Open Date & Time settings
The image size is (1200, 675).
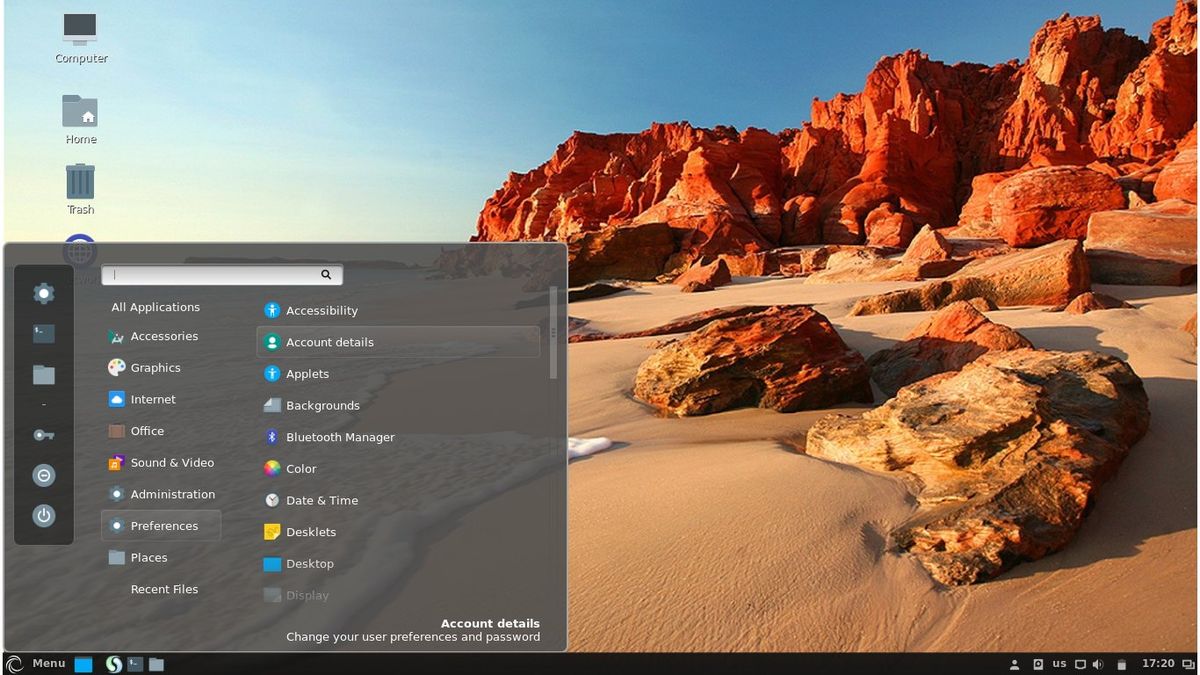[x=322, y=500]
